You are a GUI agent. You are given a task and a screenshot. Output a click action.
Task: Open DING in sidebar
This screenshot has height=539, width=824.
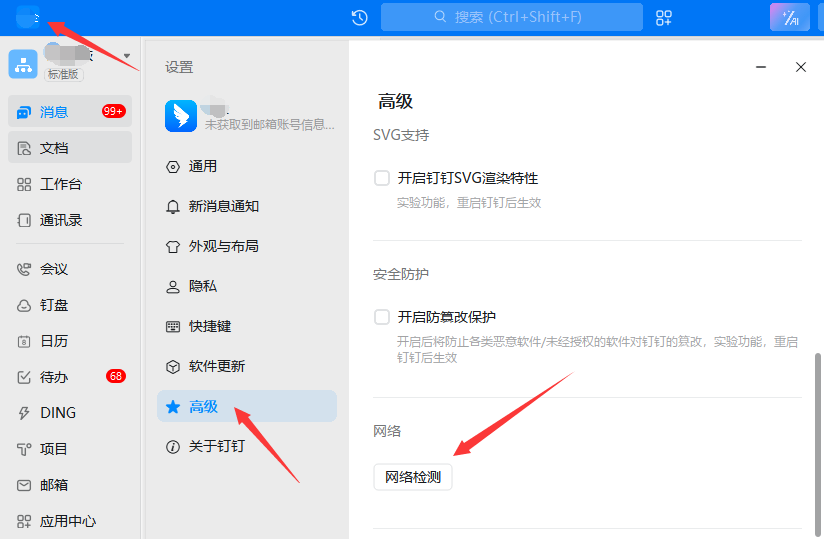(x=70, y=413)
